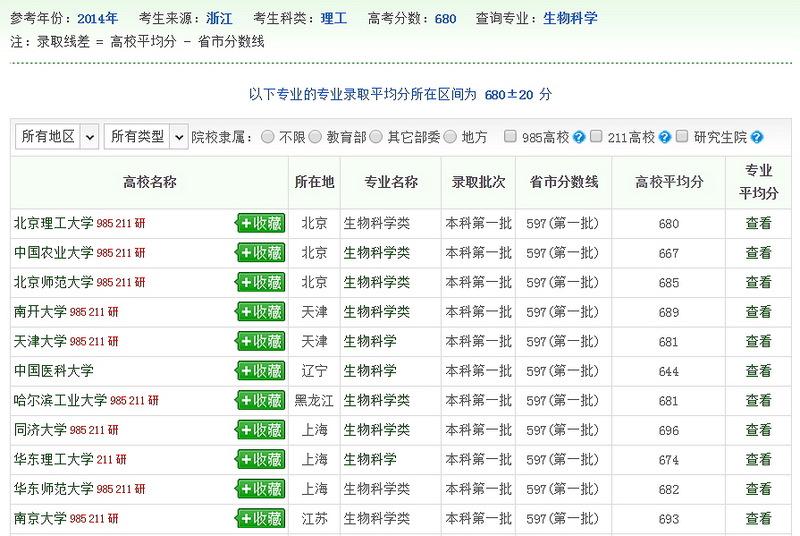Open 中国医科大学 university link
Image resolution: width=800 pixels, height=536 pixels.
(x=54, y=371)
